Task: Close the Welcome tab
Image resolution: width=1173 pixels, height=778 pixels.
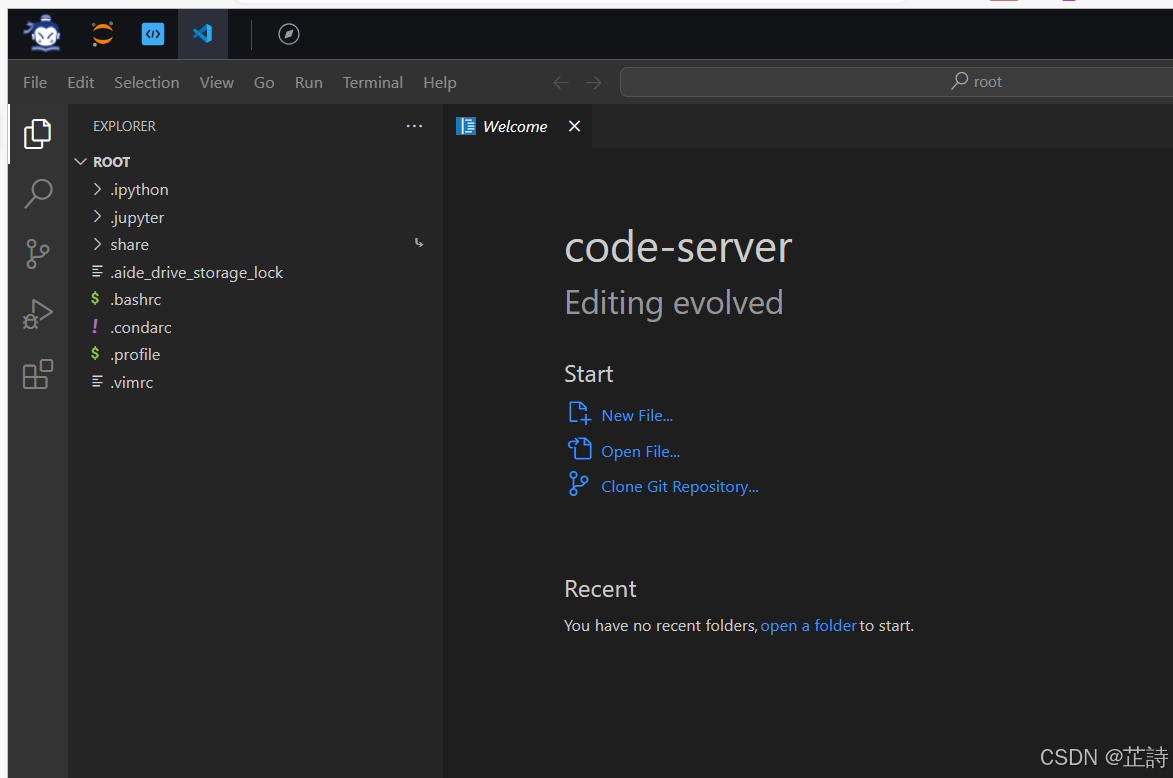Action: click(574, 126)
